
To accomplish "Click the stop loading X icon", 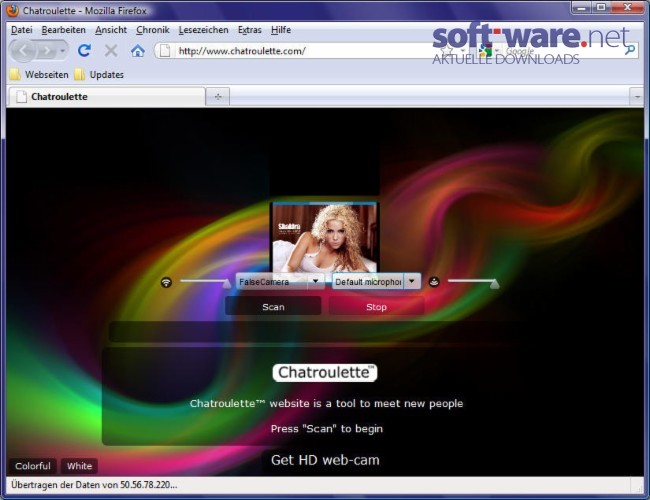I will 111,51.
